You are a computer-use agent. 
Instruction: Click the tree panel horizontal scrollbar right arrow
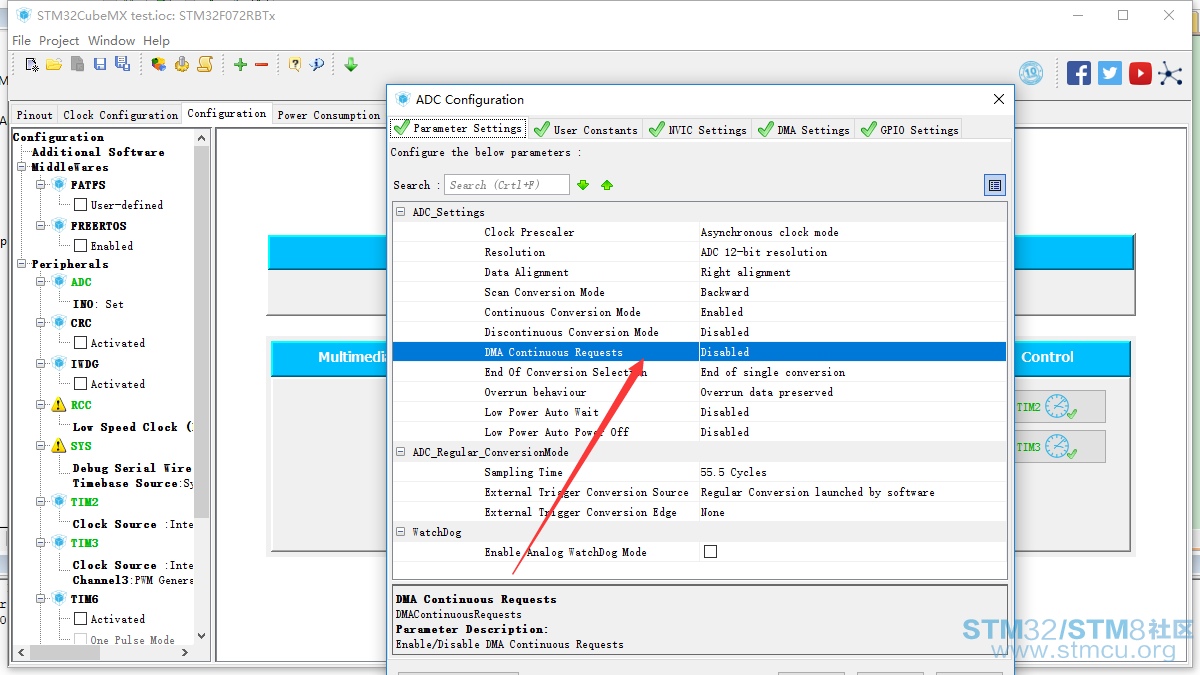click(185, 652)
